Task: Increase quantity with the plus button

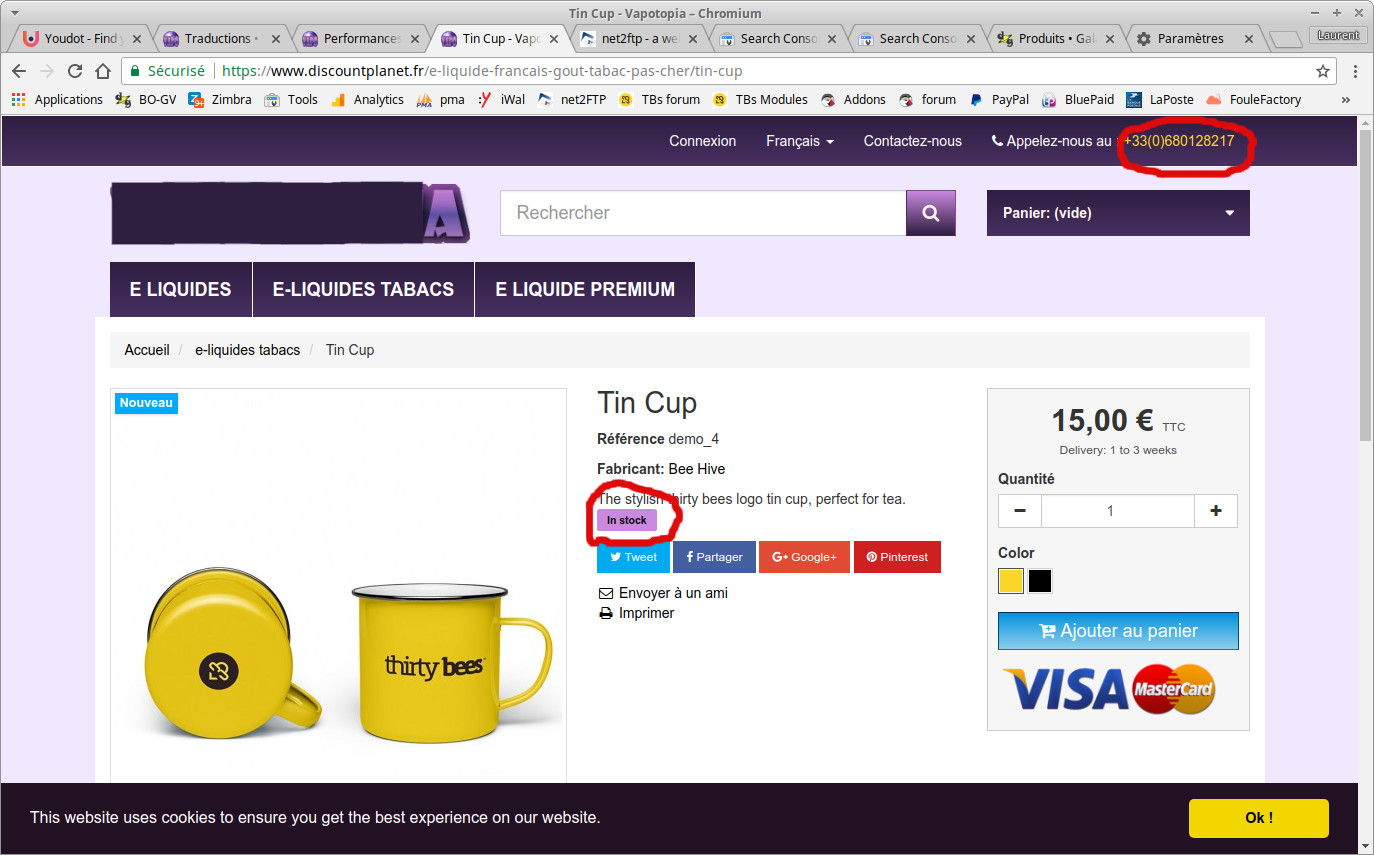Action: (x=1215, y=511)
